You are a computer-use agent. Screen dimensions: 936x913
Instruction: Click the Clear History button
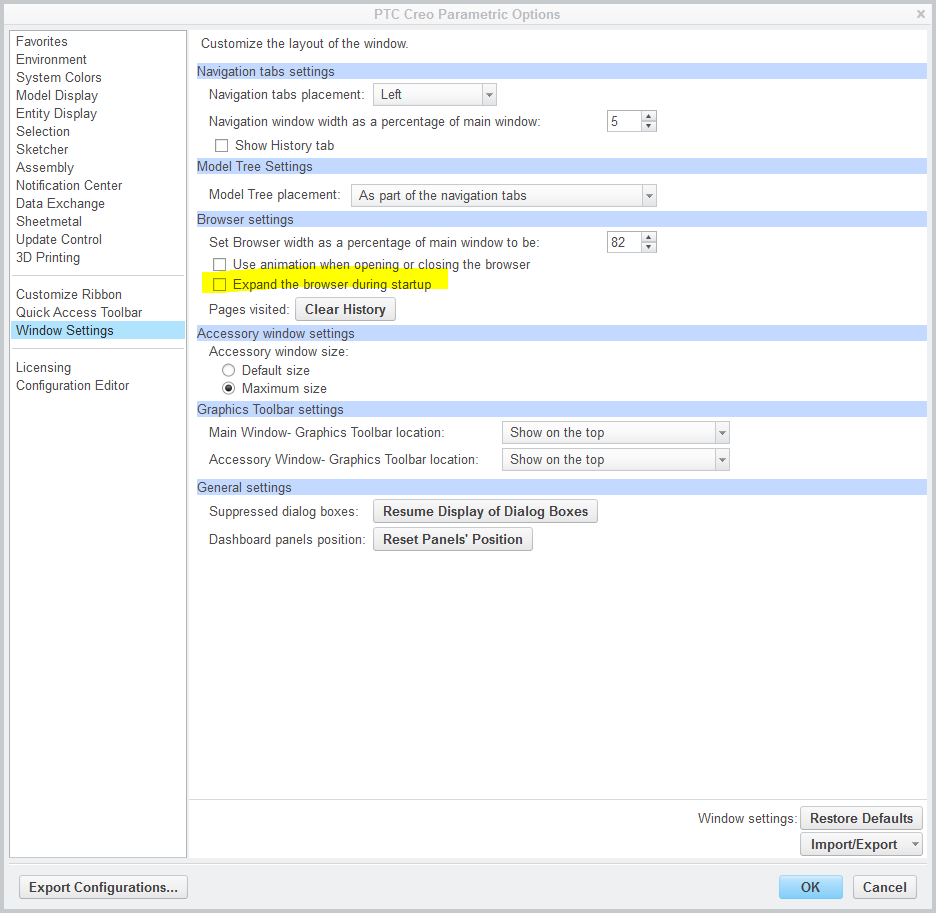[345, 309]
